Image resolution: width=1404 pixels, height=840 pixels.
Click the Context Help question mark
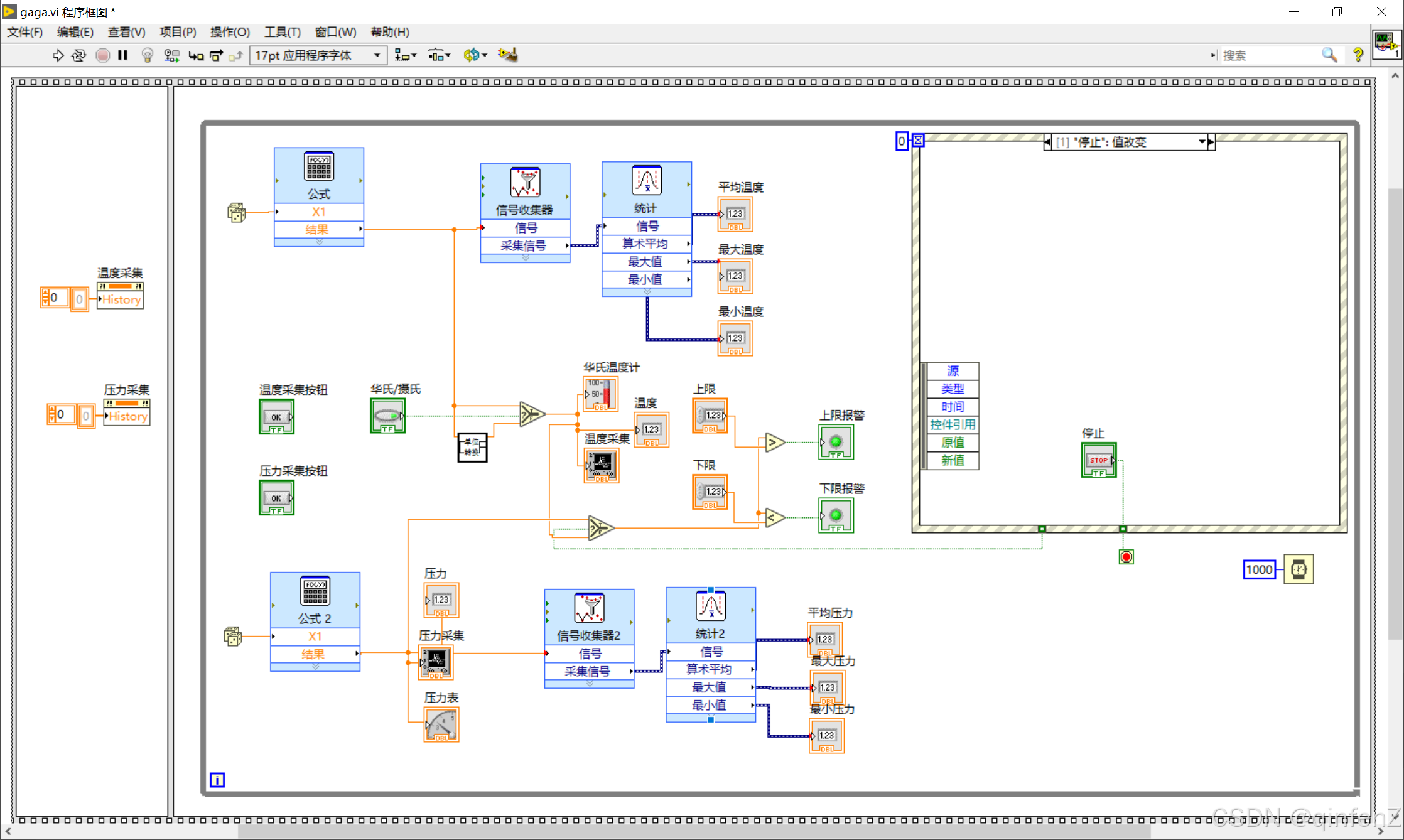click(x=1358, y=55)
